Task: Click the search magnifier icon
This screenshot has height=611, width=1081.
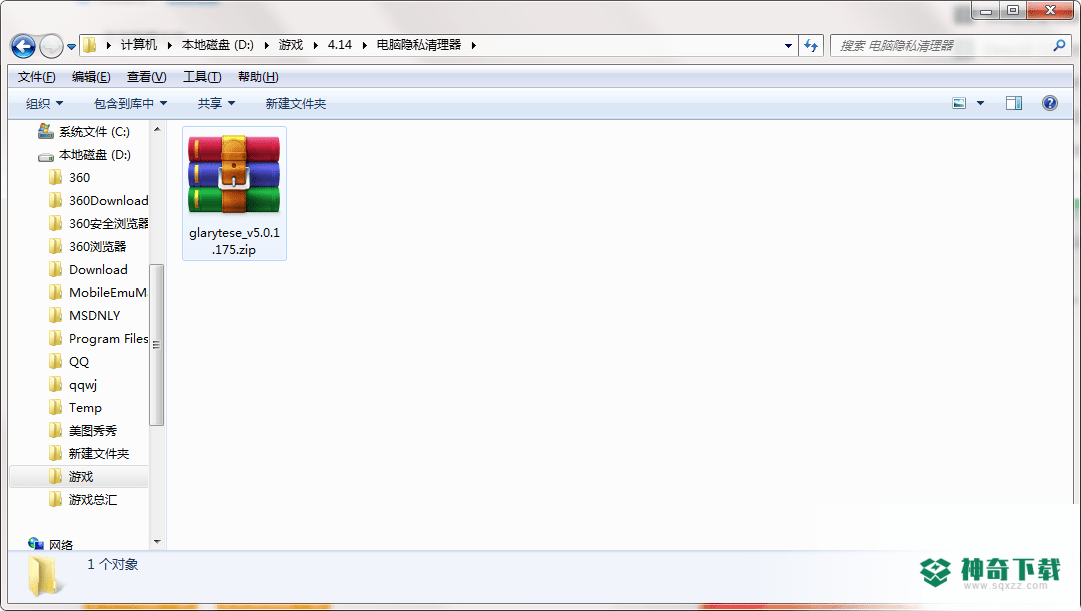Action: [1059, 46]
